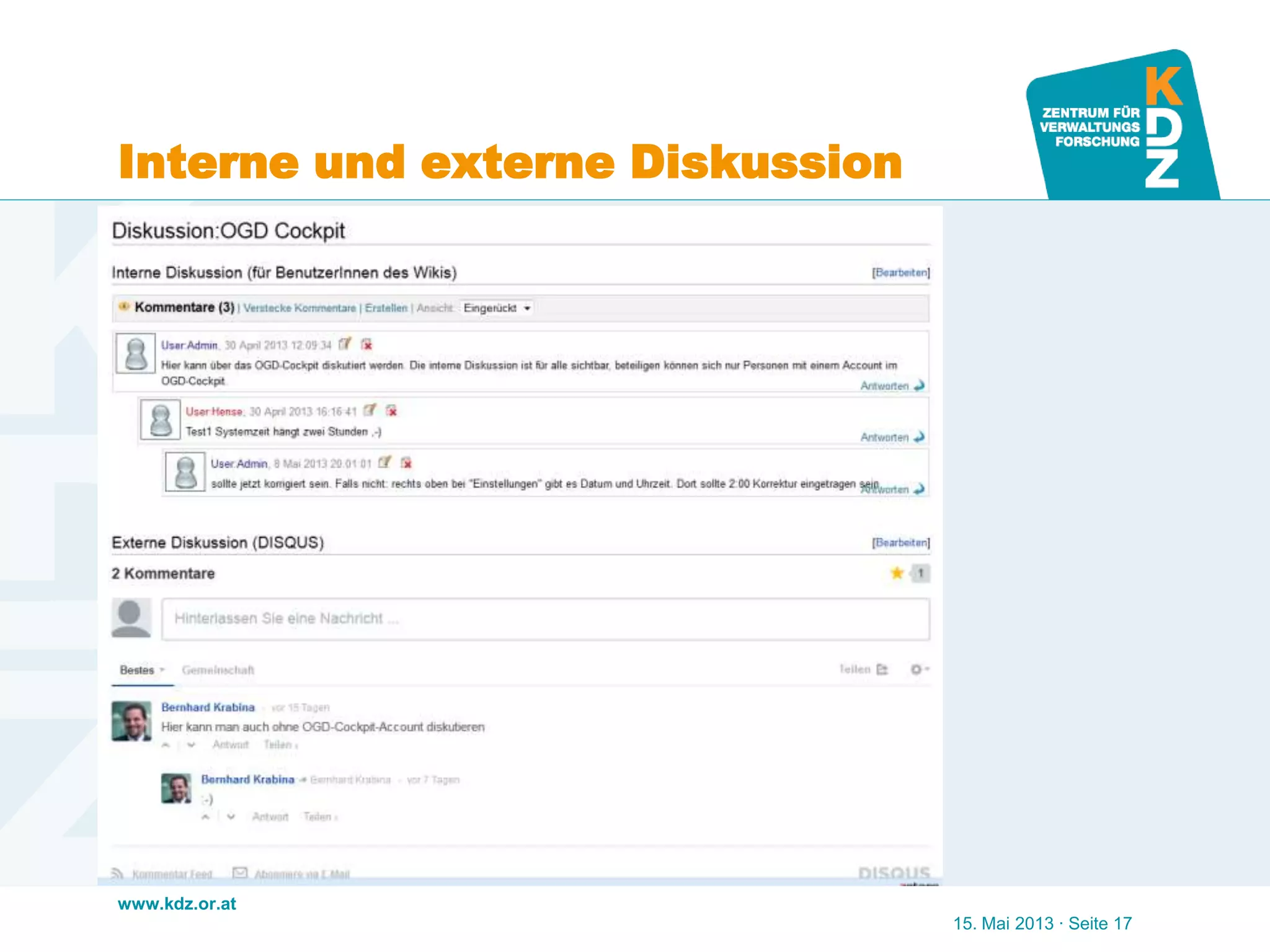This screenshot has width=1270, height=952.
Task: Click Teilen under the ':-)' reply
Action: [x=320, y=817]
